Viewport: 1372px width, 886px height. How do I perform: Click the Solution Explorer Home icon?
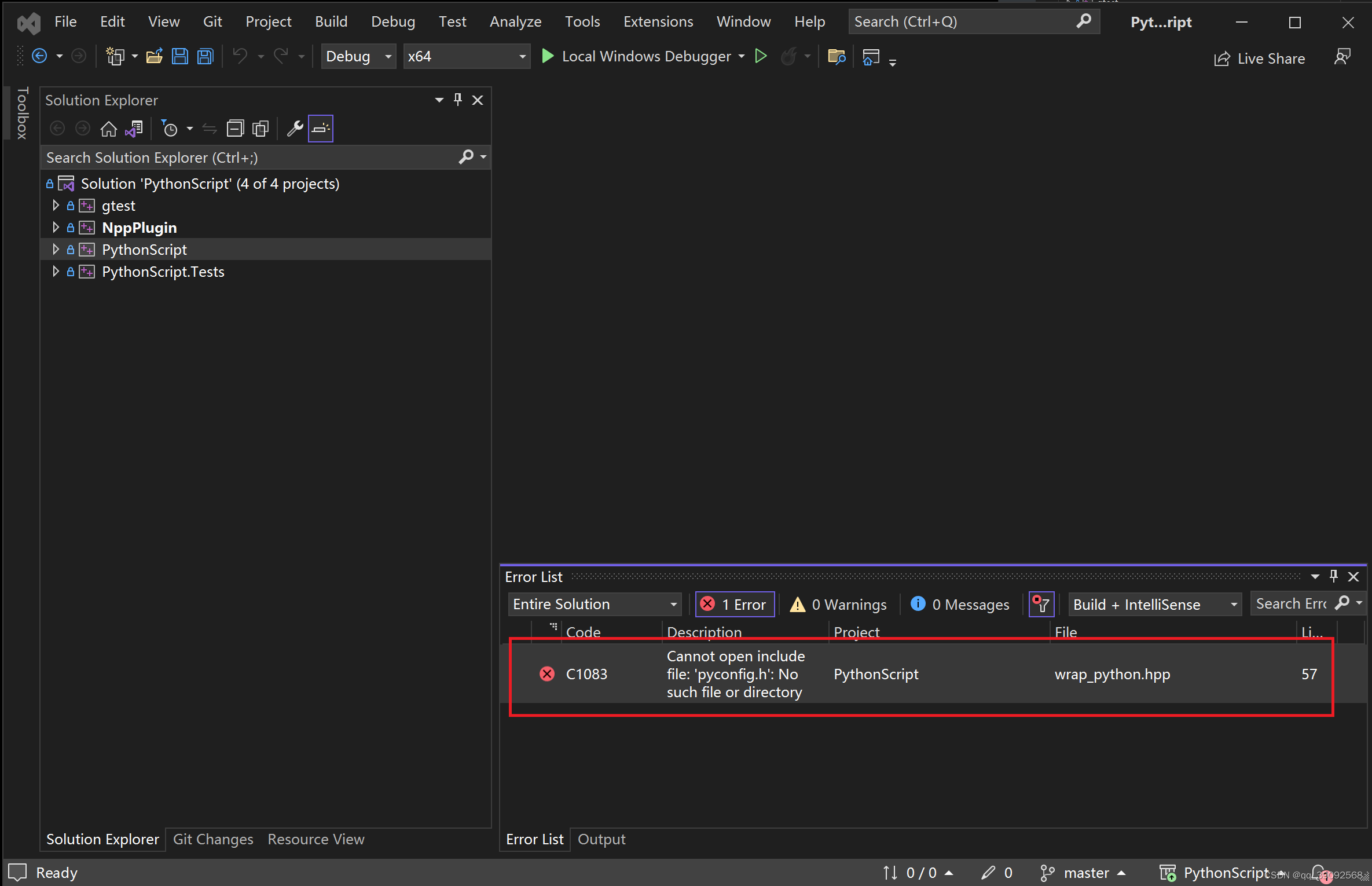[x=108, y=129]
